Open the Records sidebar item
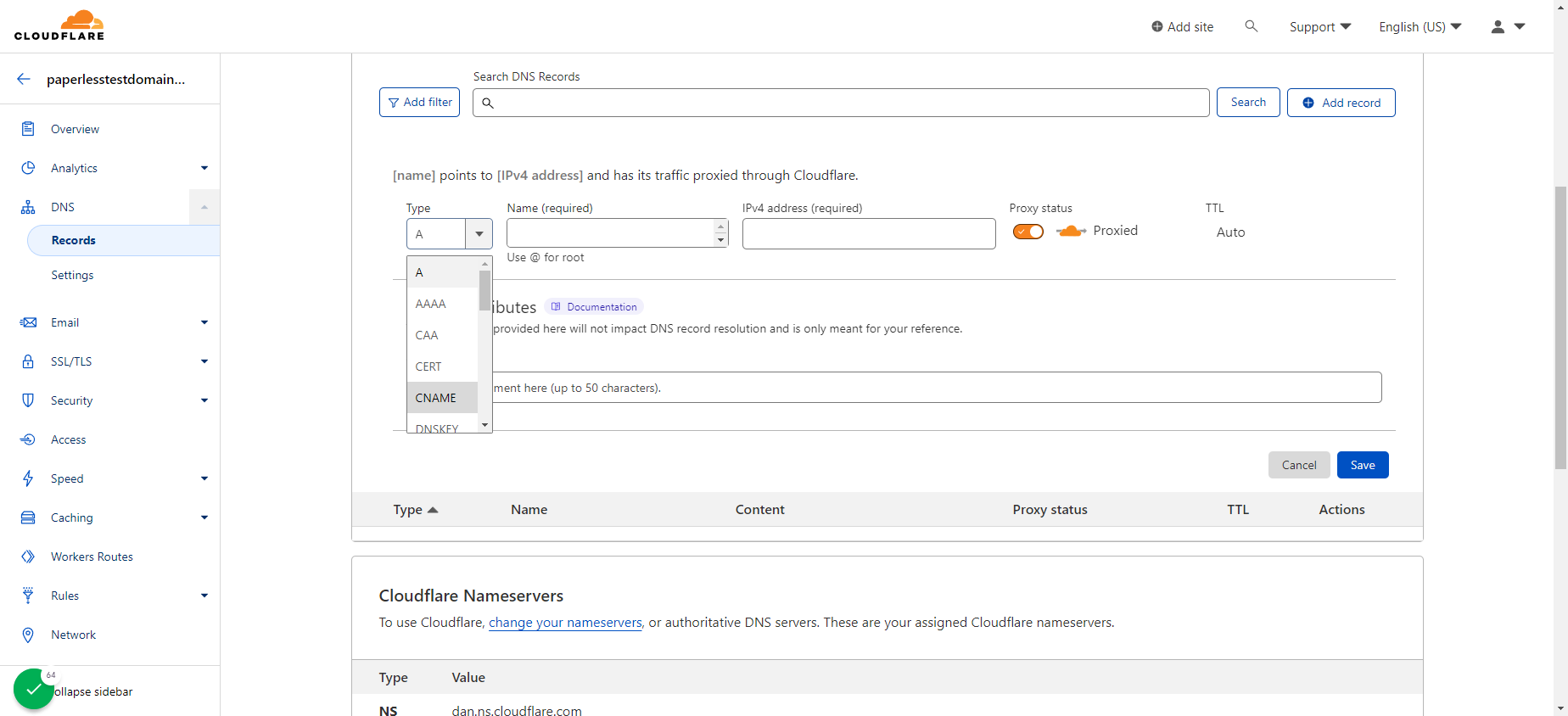This screenshot has width=1568, height=716. tap(124, 240)
